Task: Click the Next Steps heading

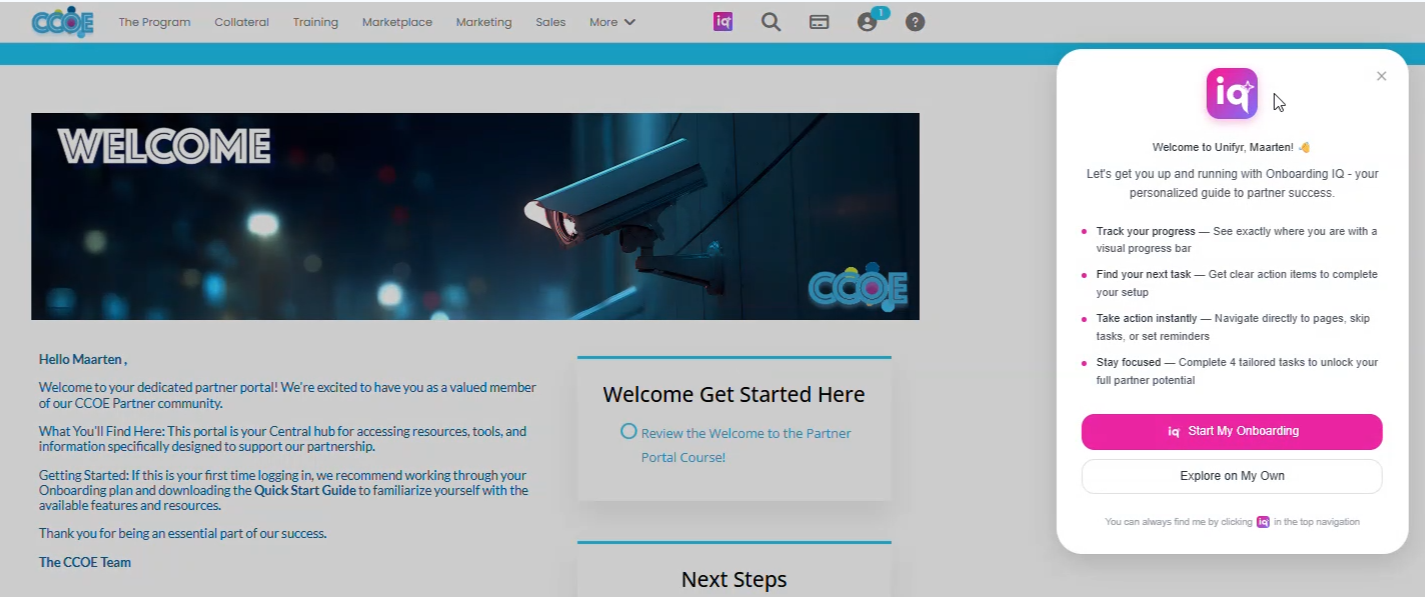Action: tap(733, 579)
